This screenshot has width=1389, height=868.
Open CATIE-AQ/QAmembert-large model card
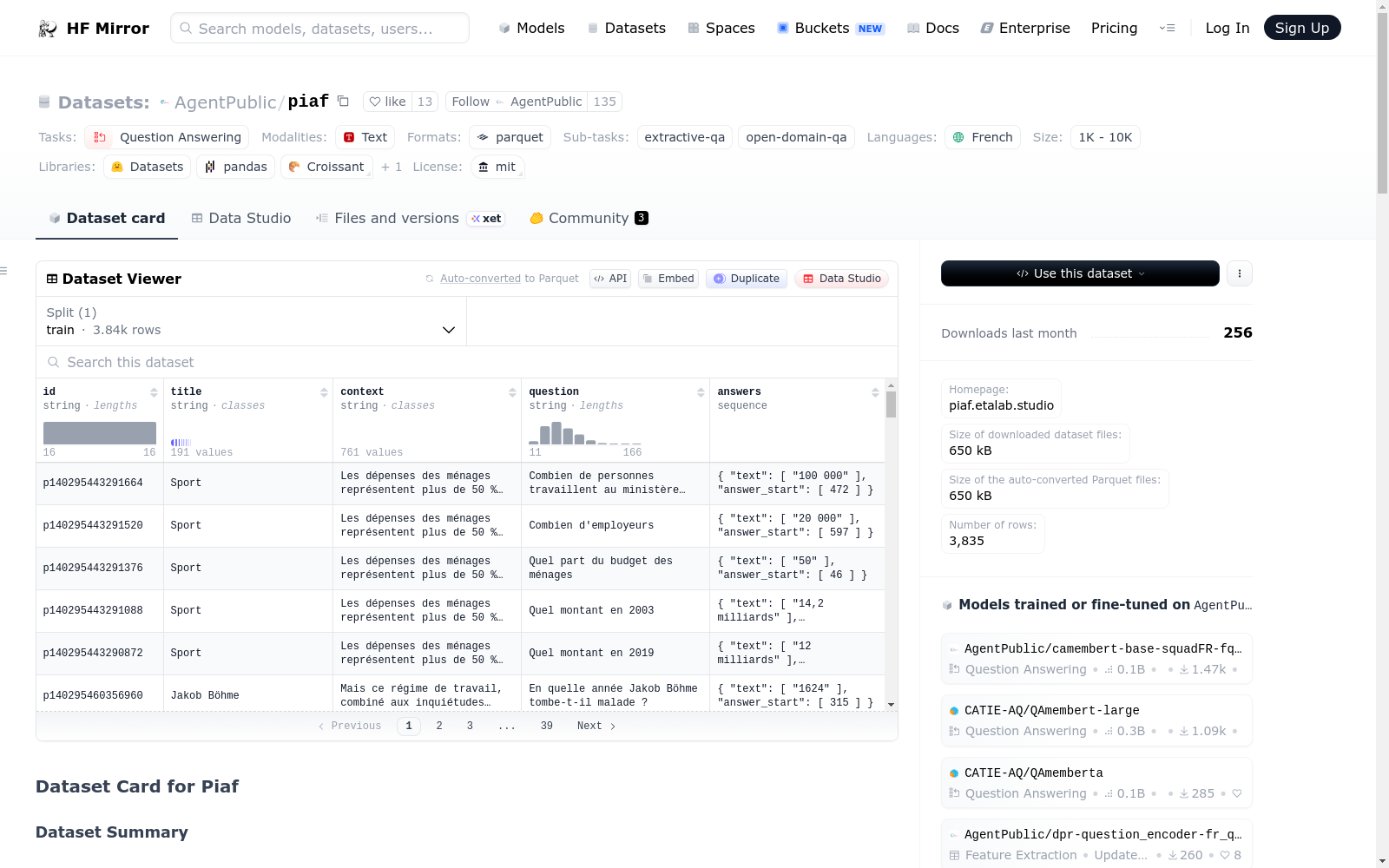coord(1096,720)
